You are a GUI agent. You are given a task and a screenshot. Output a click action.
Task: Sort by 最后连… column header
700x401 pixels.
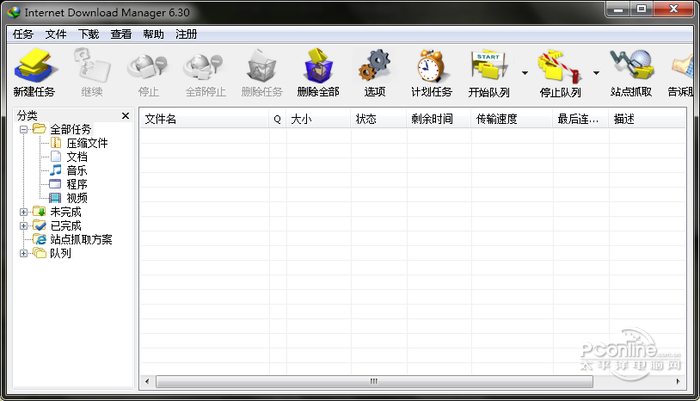[x=581, y=119]
